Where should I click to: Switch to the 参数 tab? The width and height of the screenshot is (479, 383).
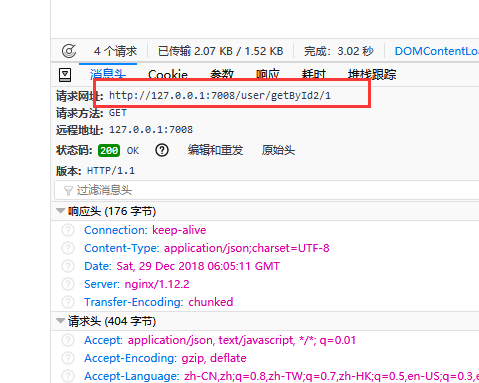pos(222,74)
